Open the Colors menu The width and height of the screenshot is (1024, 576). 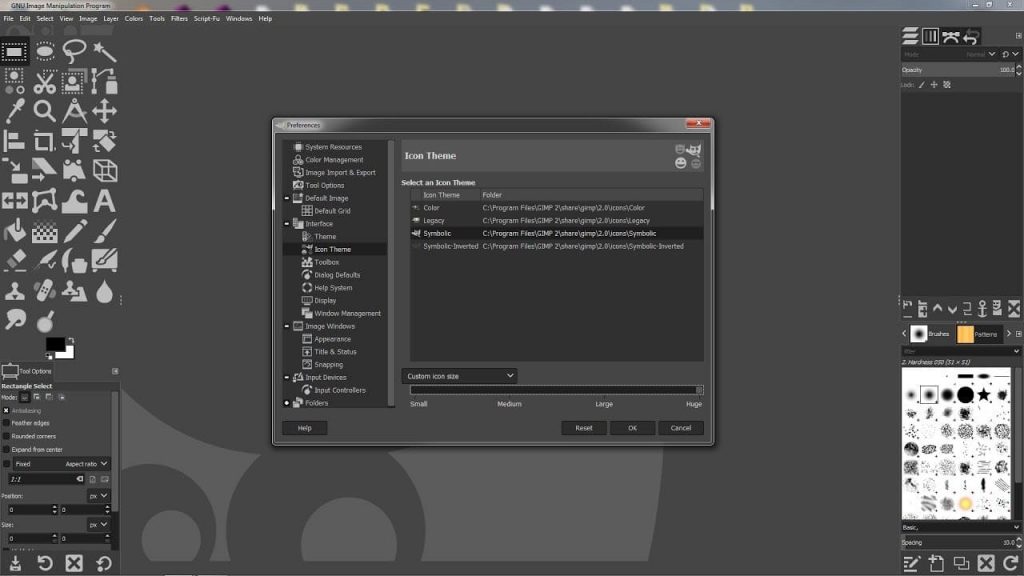134,19
